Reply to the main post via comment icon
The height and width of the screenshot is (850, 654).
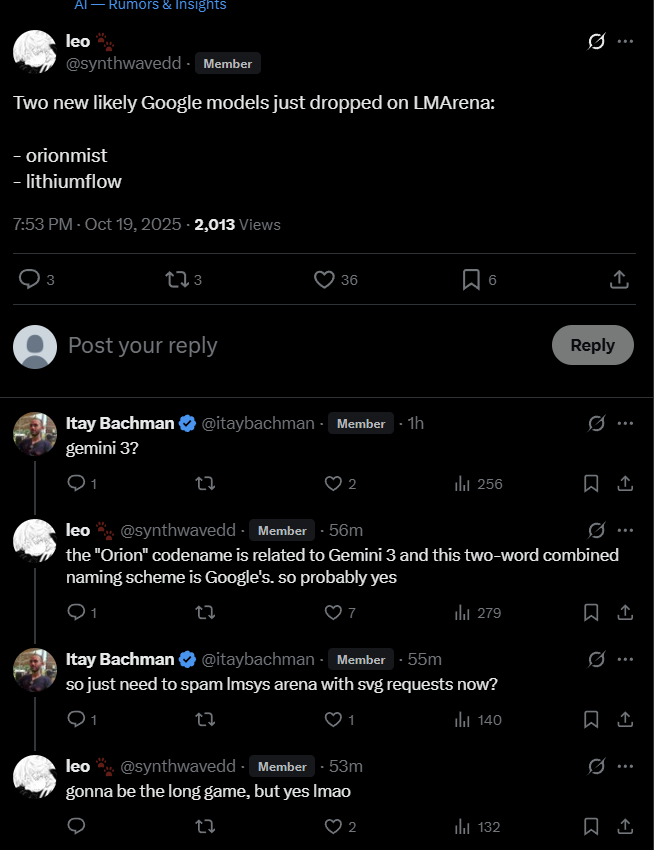[x=30, y=280]
